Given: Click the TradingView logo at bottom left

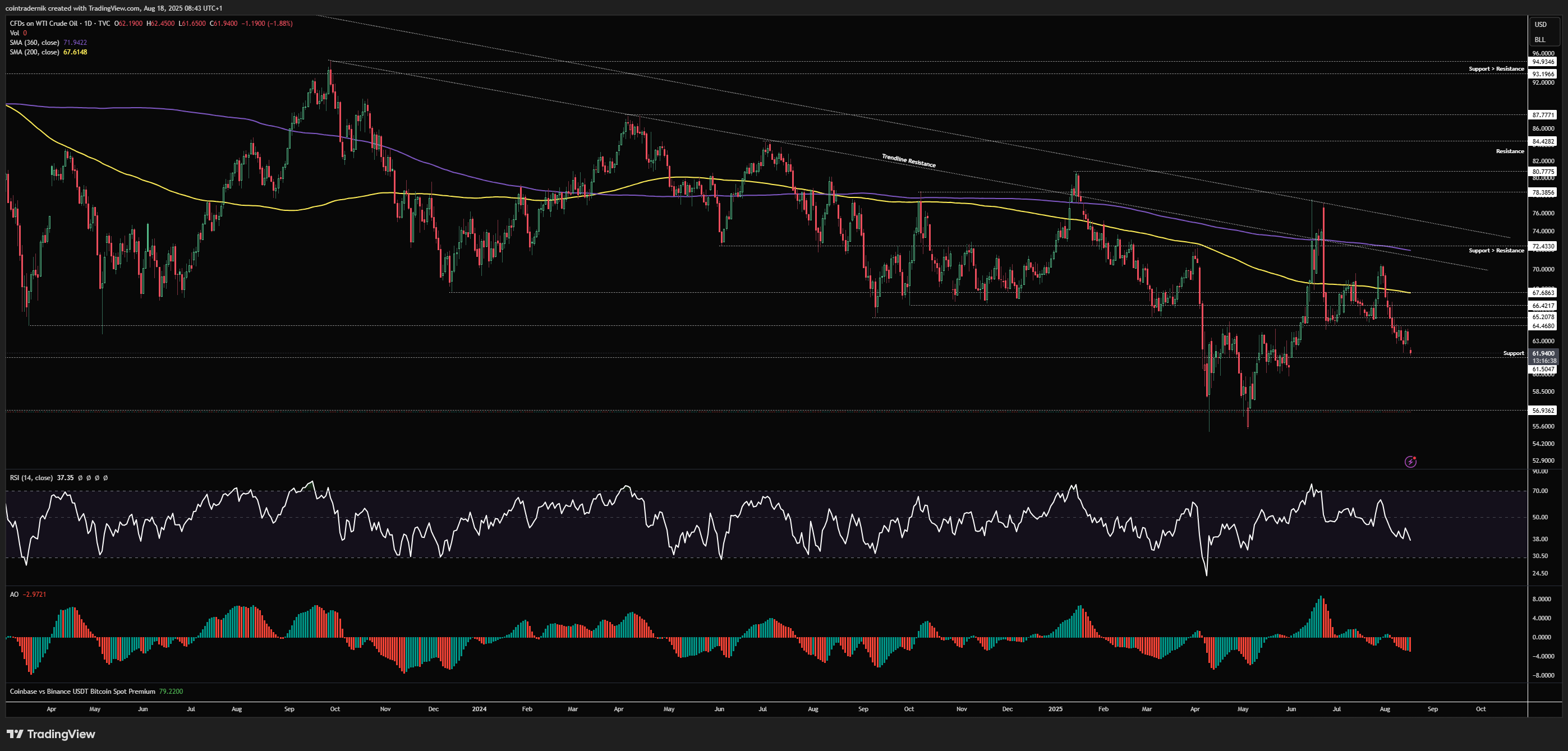Looking at the screenshot, I should pyautogui.click(x=51, y=734).
